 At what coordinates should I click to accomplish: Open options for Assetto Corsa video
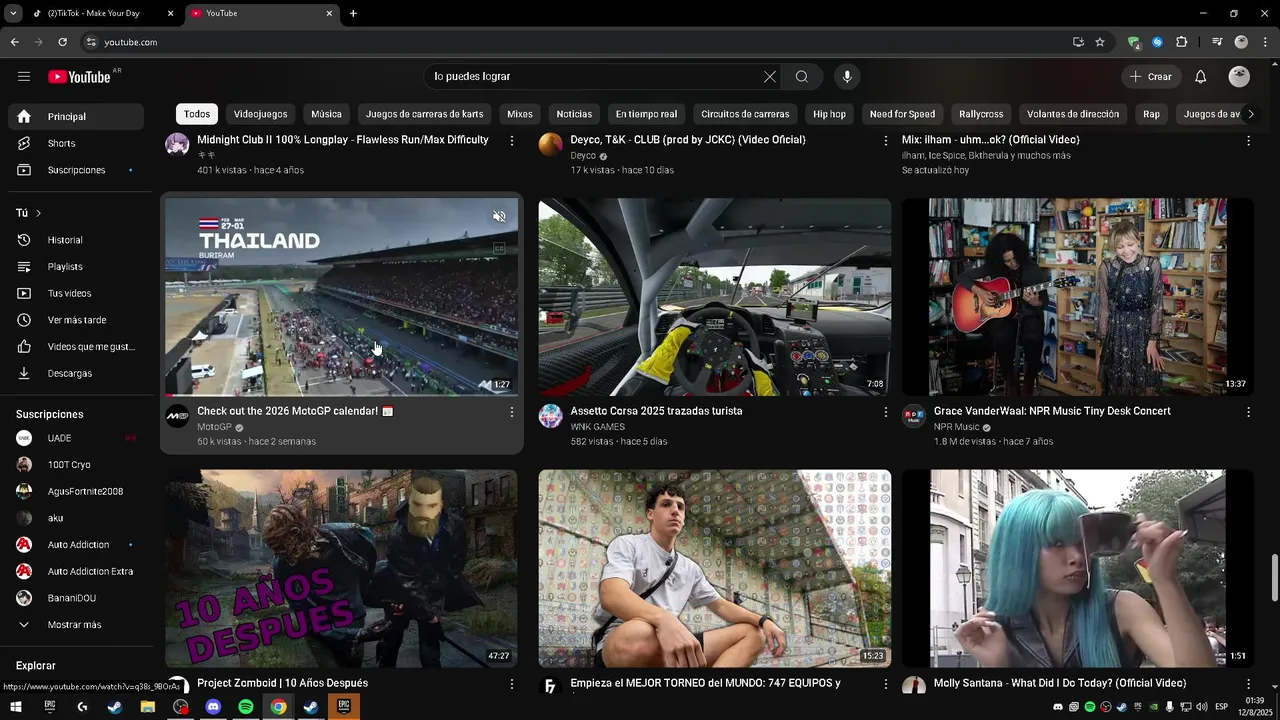(885, 412)
